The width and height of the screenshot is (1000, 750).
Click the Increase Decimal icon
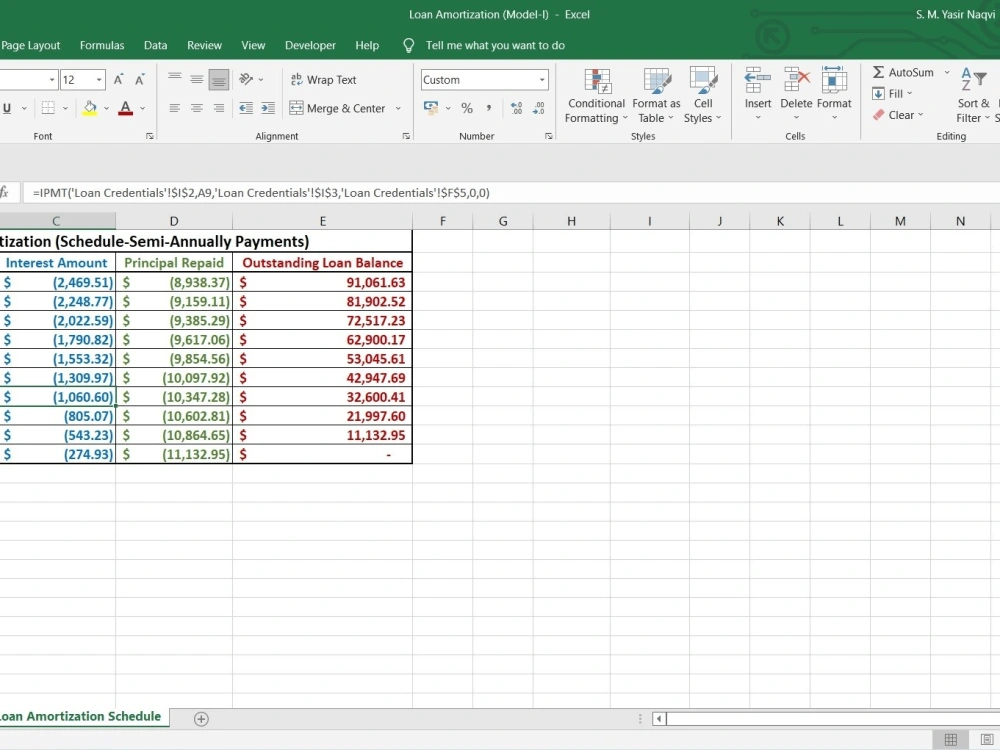[515, 108]
